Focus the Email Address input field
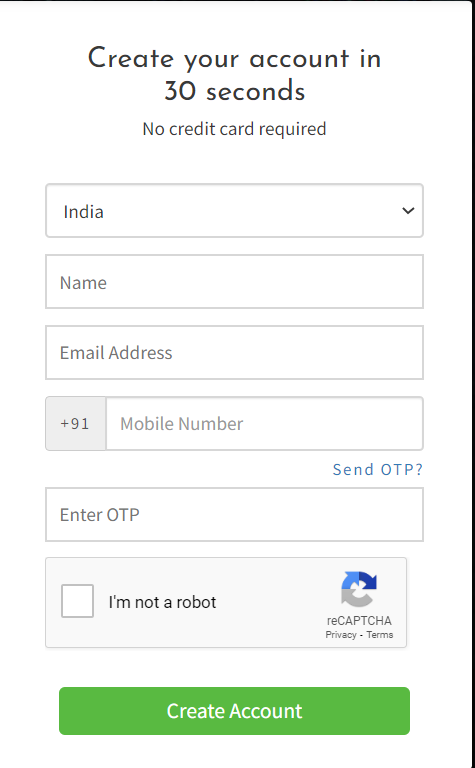Screen dimensions: 475x768 click(x=235, y=352)
